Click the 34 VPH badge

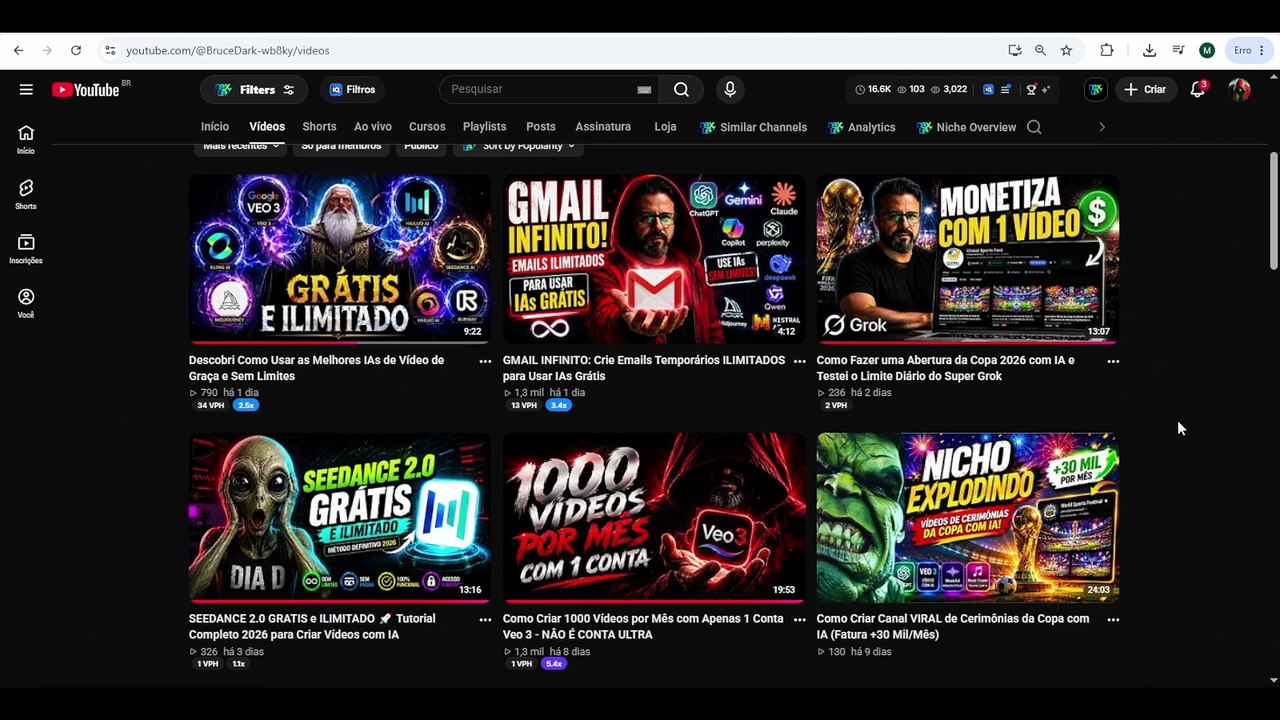(211, 406)
